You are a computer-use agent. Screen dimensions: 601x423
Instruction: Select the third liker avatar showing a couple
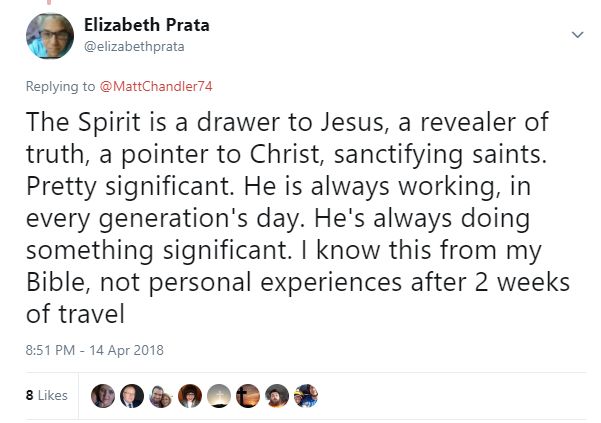160,395
